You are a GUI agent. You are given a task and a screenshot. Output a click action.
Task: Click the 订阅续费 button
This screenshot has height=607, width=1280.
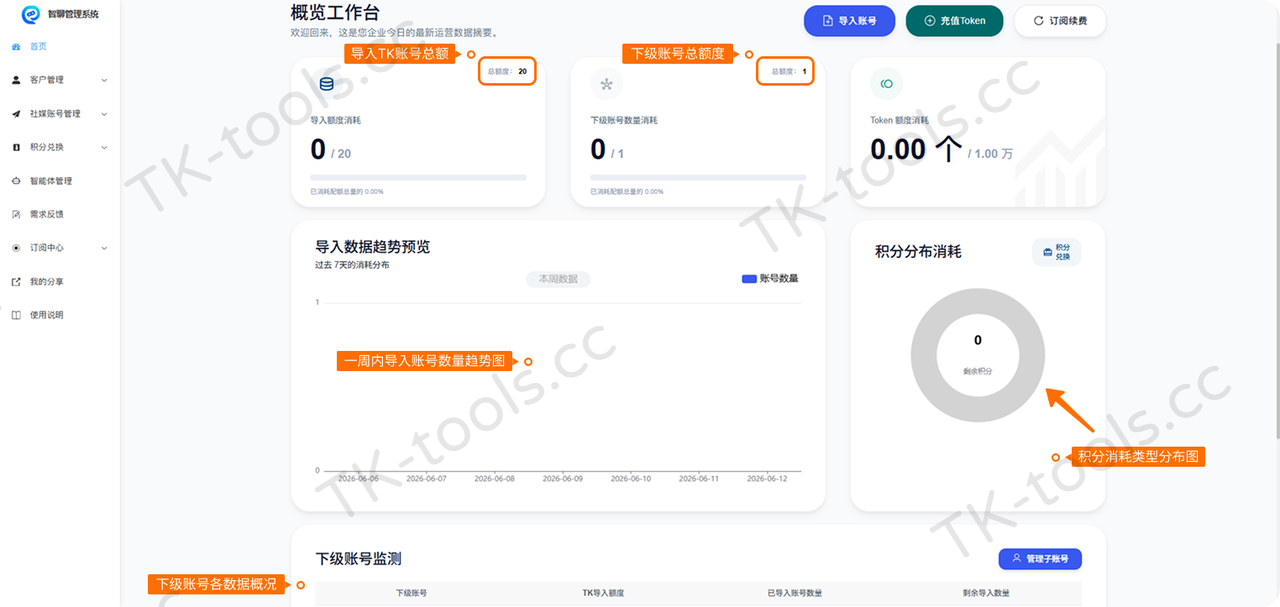1060,21
